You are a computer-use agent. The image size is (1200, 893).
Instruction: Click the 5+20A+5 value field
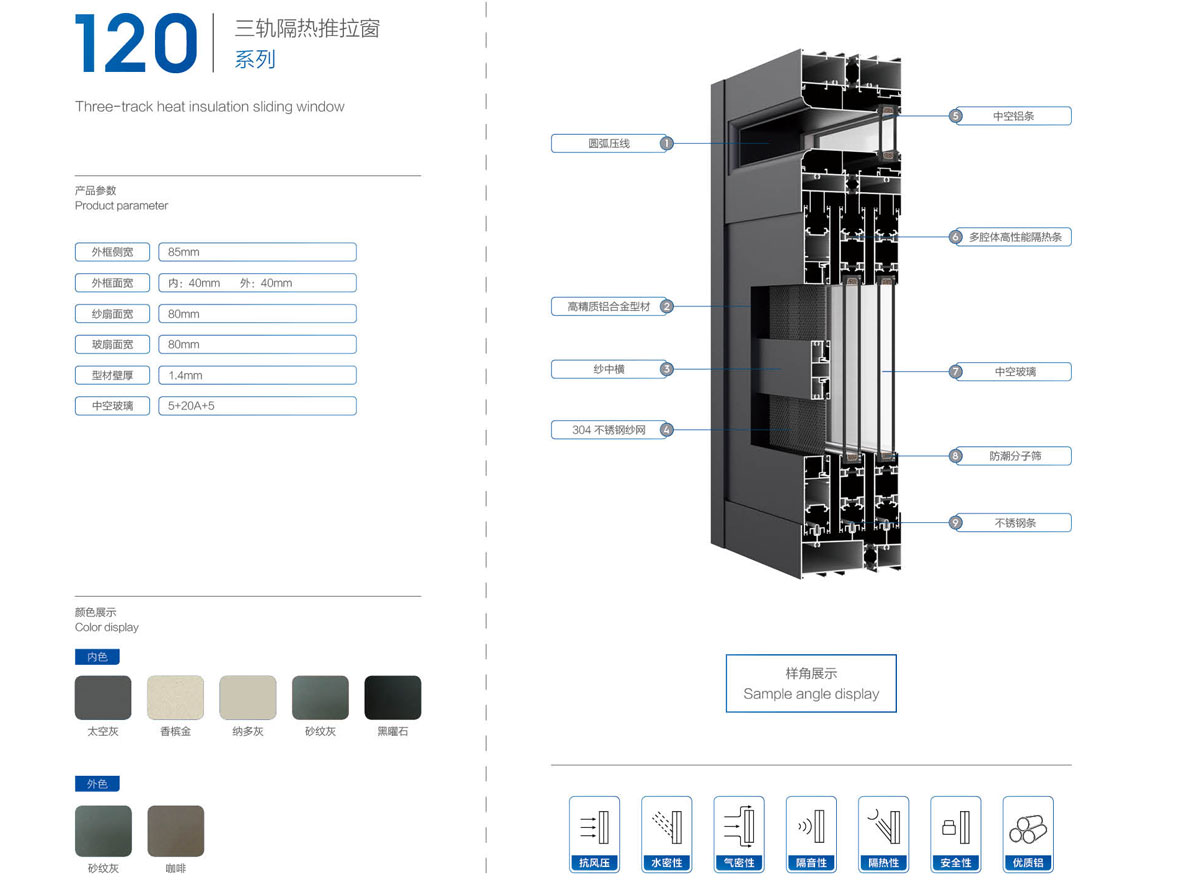(257, 406)
